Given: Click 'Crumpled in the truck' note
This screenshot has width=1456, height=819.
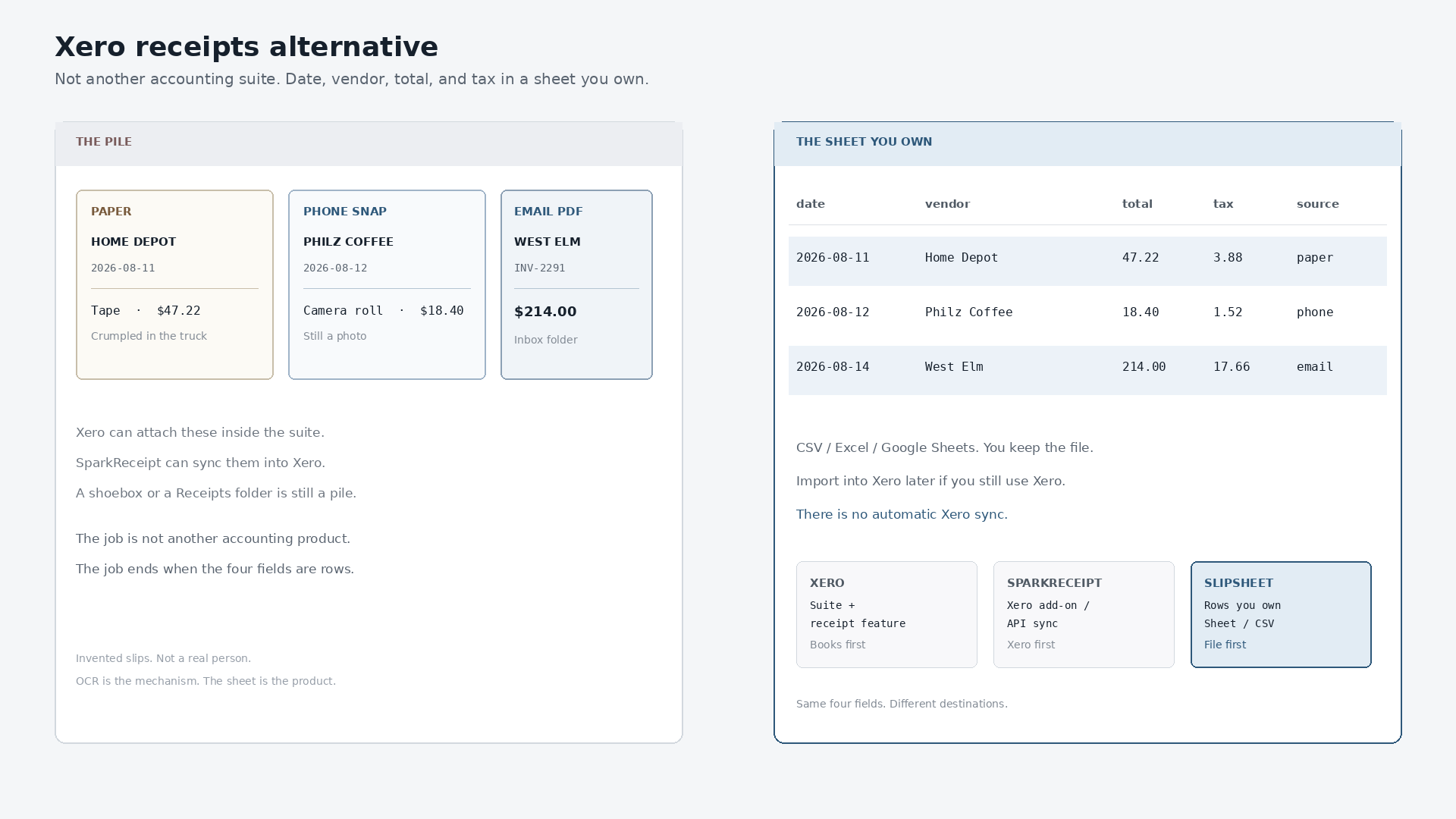Looking at the screenshot, I should tap(149, 336).
